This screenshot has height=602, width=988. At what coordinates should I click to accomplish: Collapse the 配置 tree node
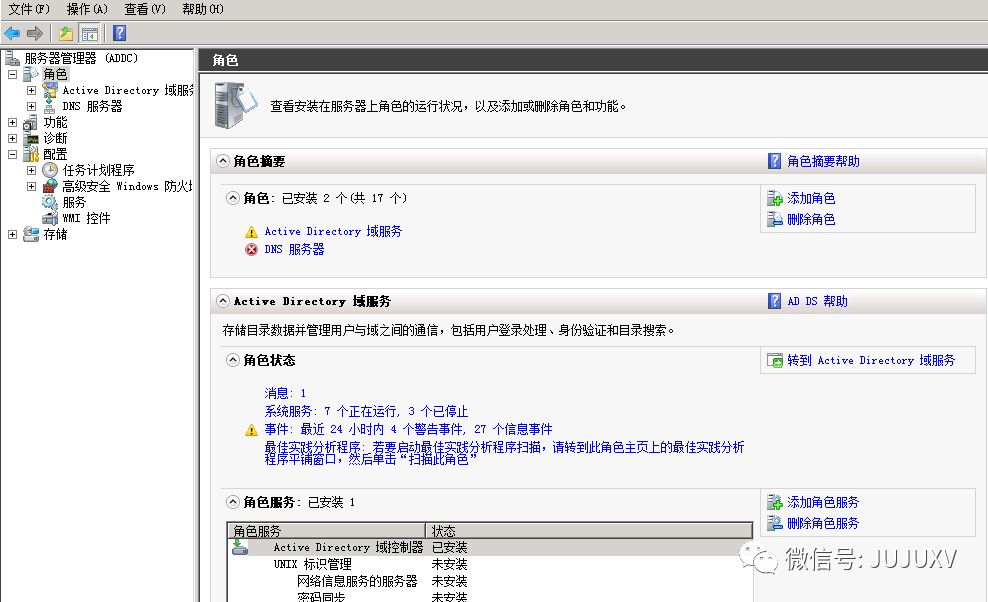12,154
